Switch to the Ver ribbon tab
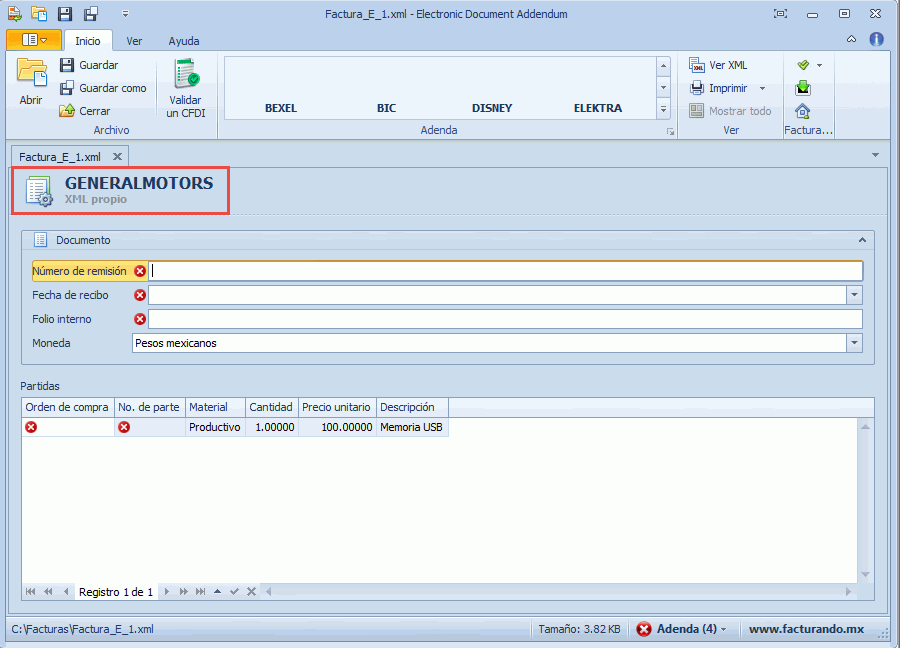Viewport: 900px width, 648px height. point(134,41)
